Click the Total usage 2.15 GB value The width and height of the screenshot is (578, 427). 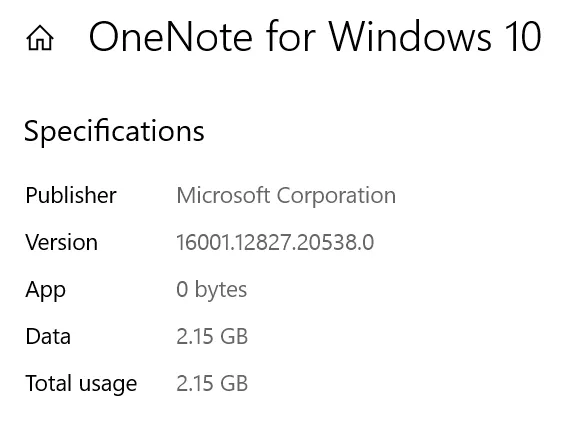pyautogui.click(x=212, y=383)
